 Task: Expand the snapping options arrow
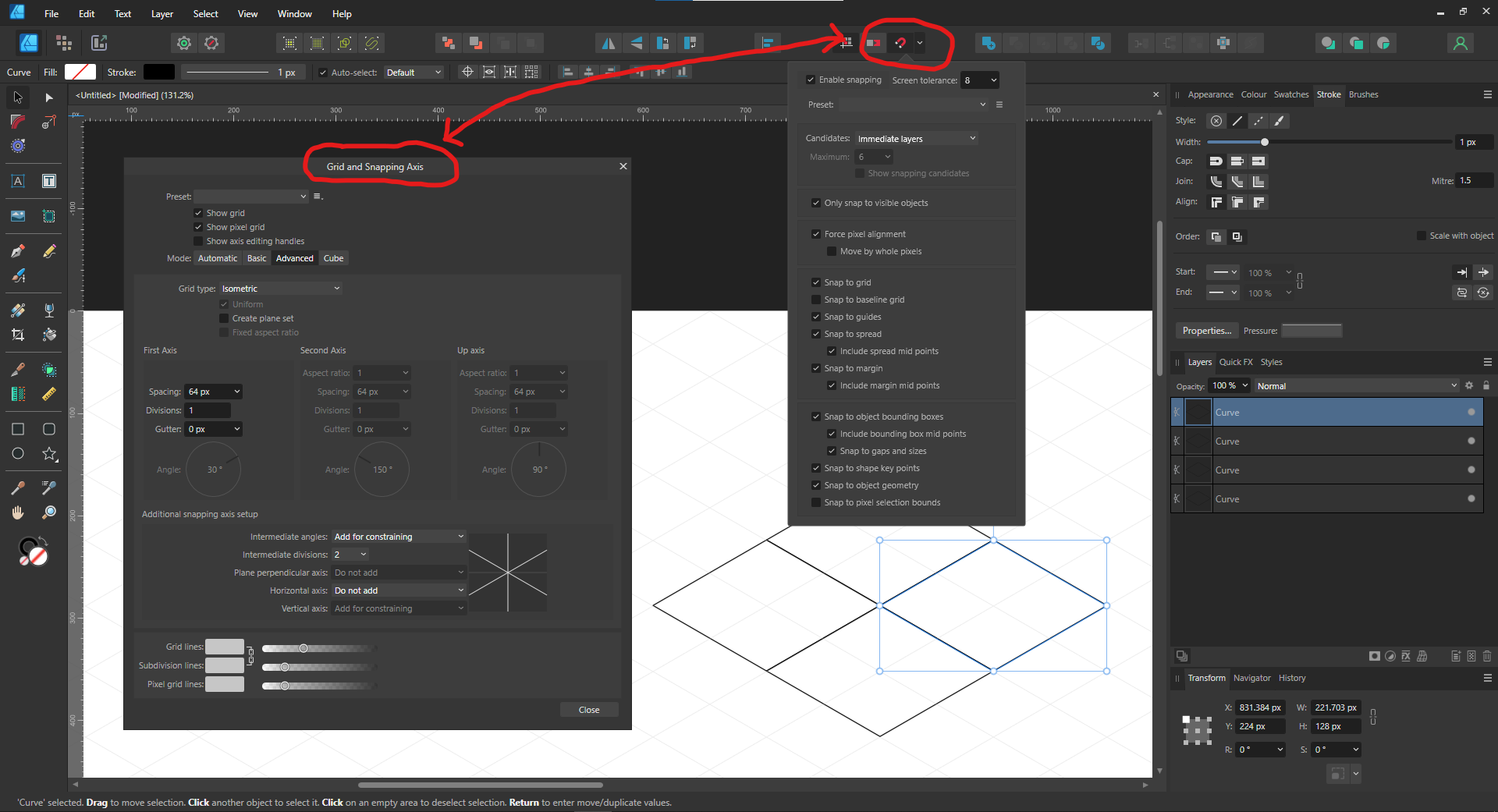pyautogui.click(x=921, y=43)
